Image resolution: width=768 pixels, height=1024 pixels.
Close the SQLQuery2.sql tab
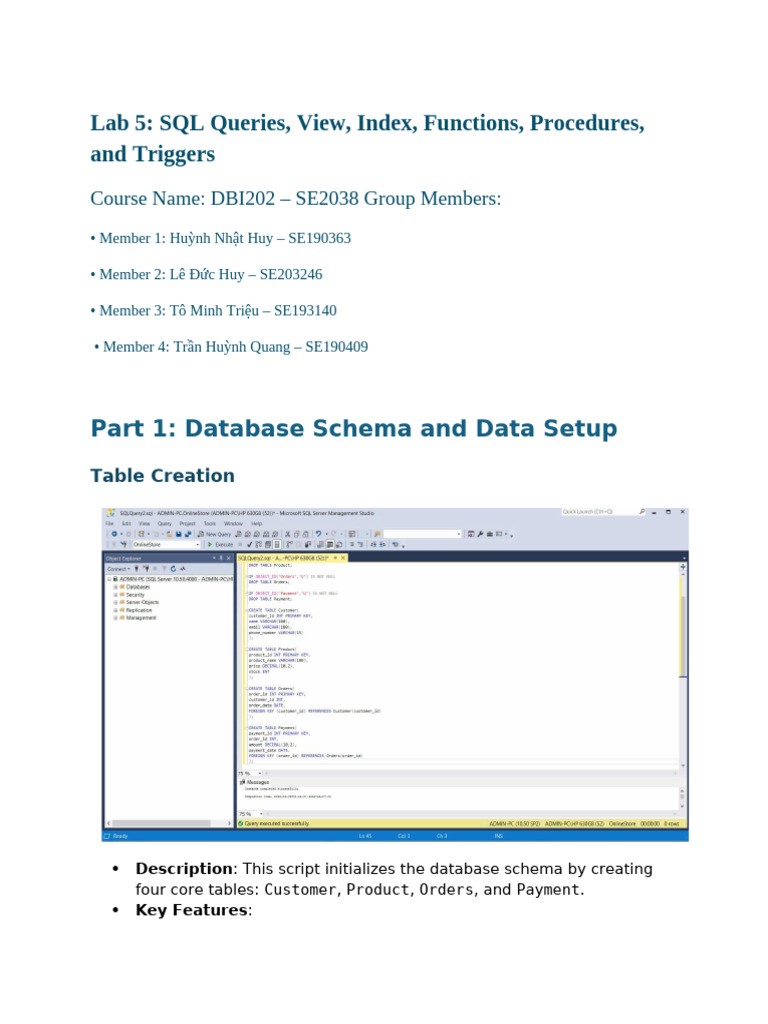pos(343,558)
